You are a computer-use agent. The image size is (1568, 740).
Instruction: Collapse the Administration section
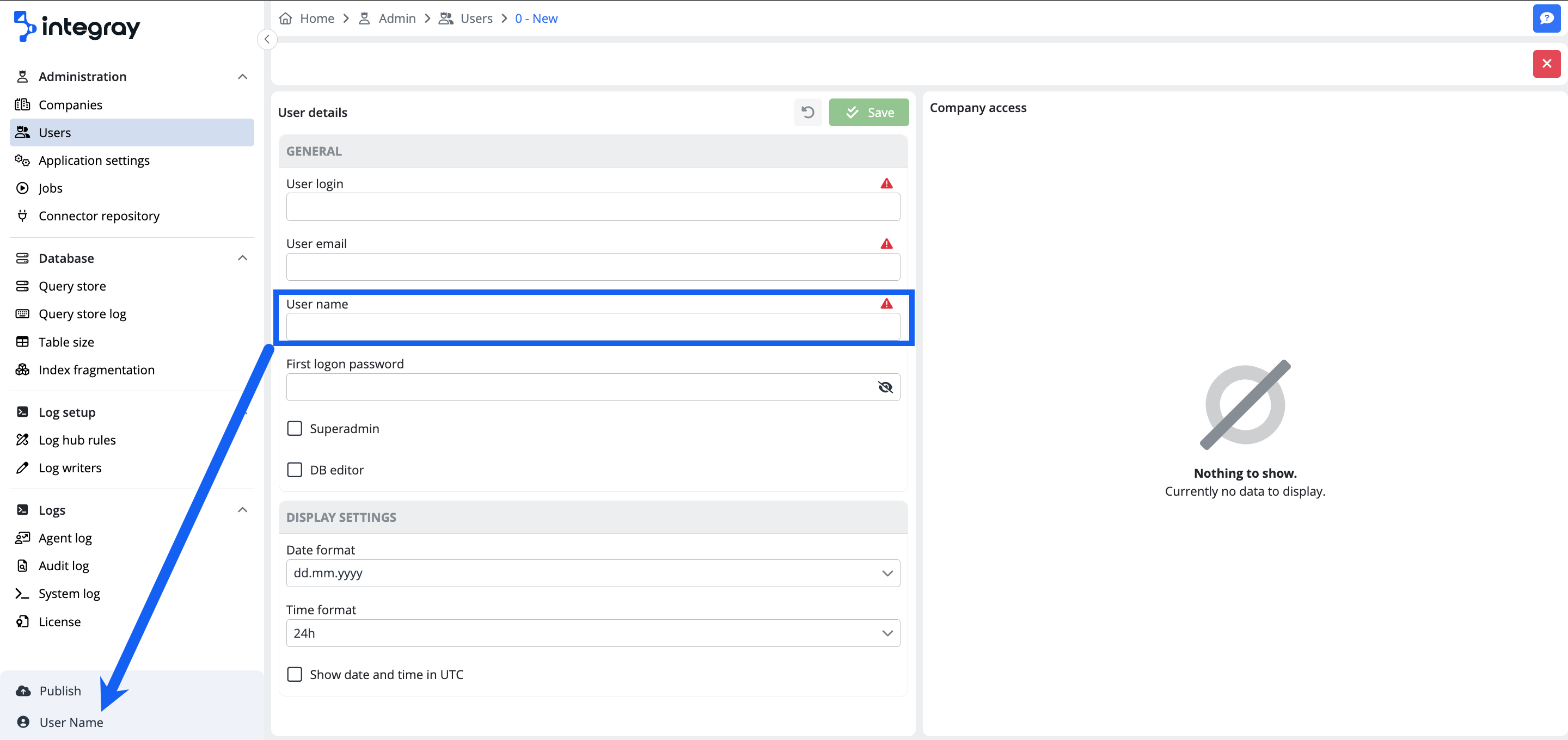(242, 77)
